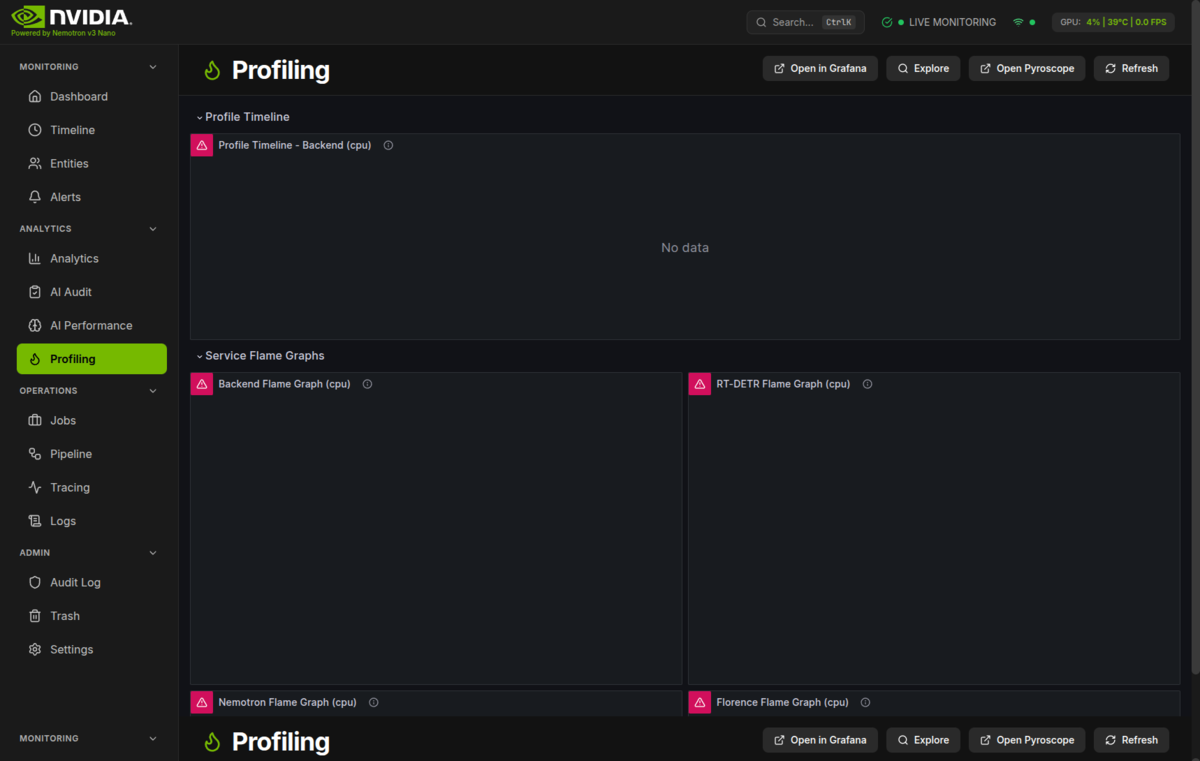The image size is (1200, 761).
Task: Select the Timeline clock icon
Action: coord(34,129)
